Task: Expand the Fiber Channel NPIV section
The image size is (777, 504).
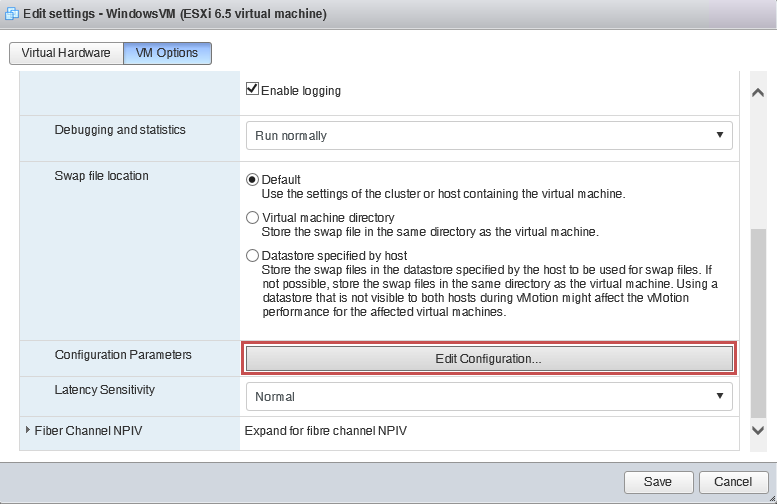Action: click(x=28, y=430)
